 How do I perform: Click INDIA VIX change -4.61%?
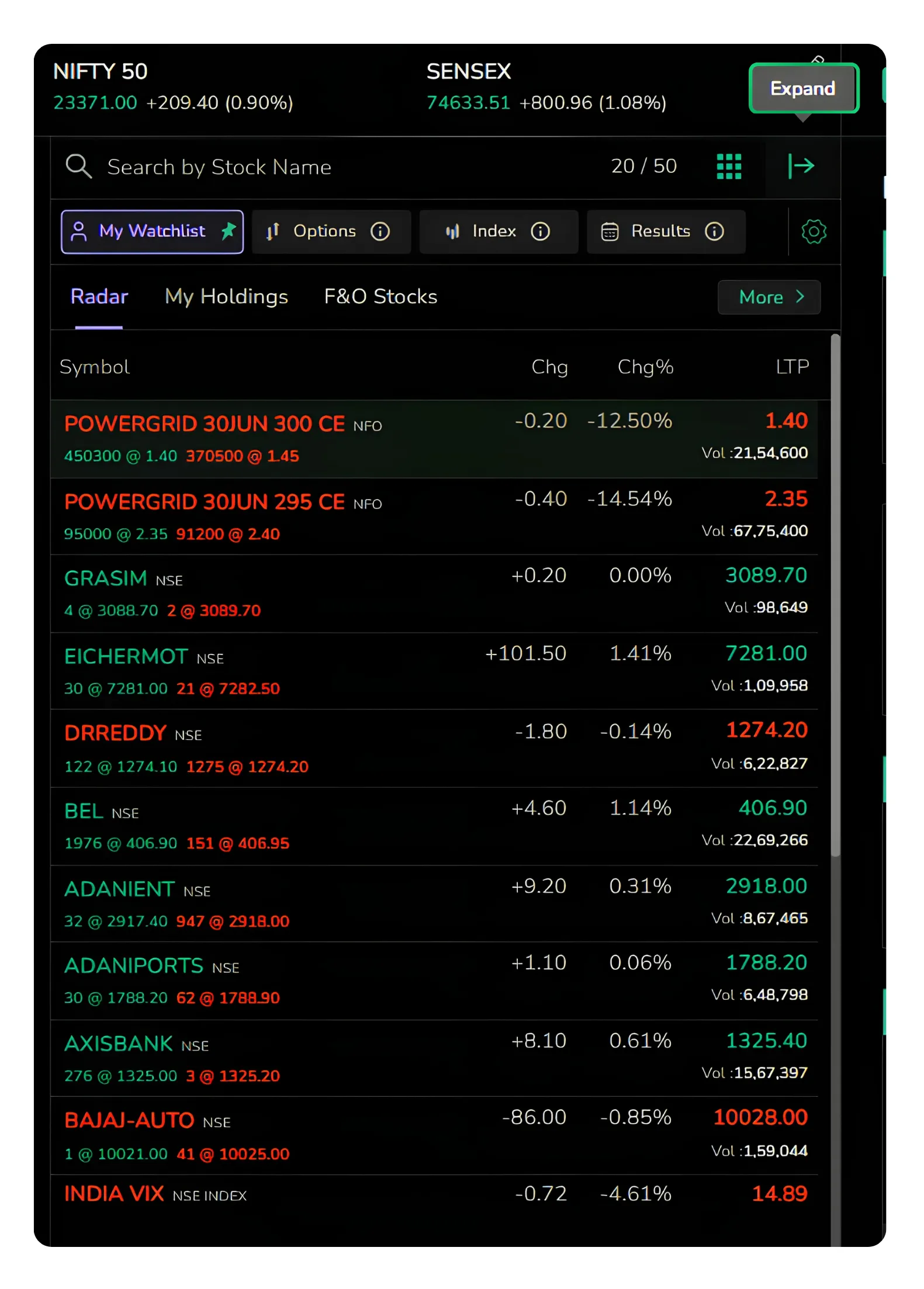pos(636,1194)
